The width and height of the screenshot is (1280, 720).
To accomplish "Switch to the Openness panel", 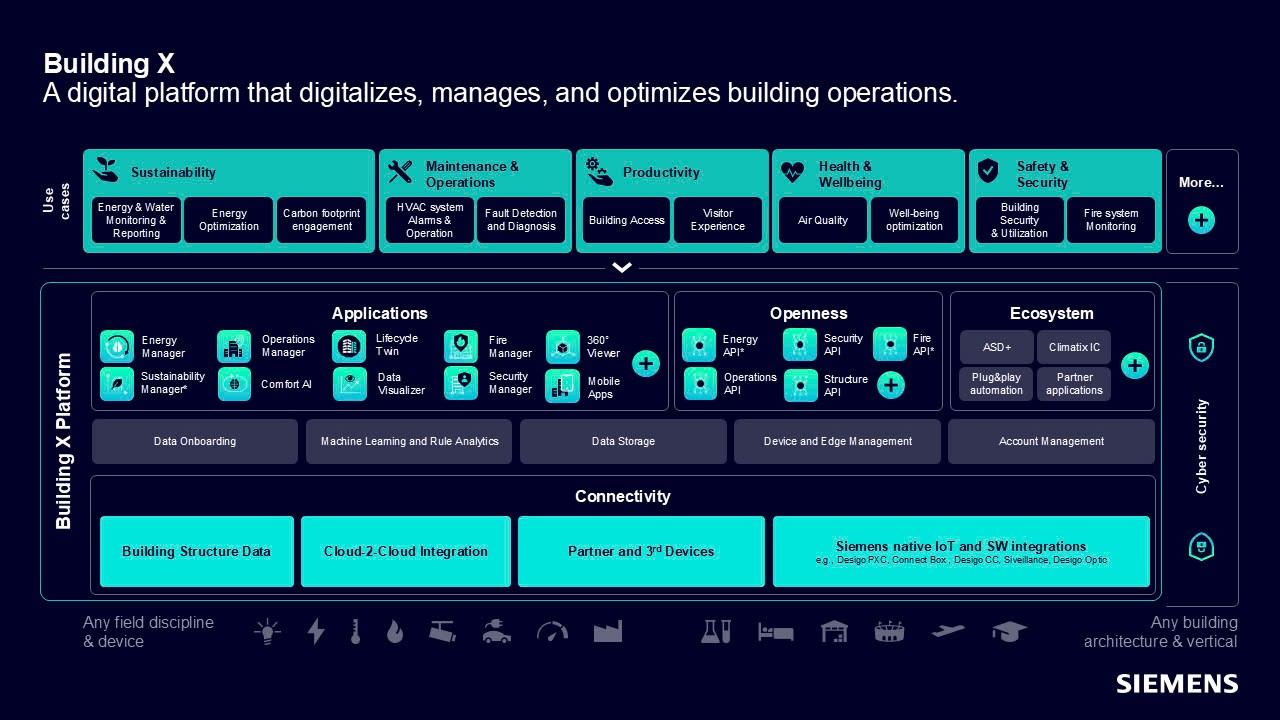I will tap(808, 313).
